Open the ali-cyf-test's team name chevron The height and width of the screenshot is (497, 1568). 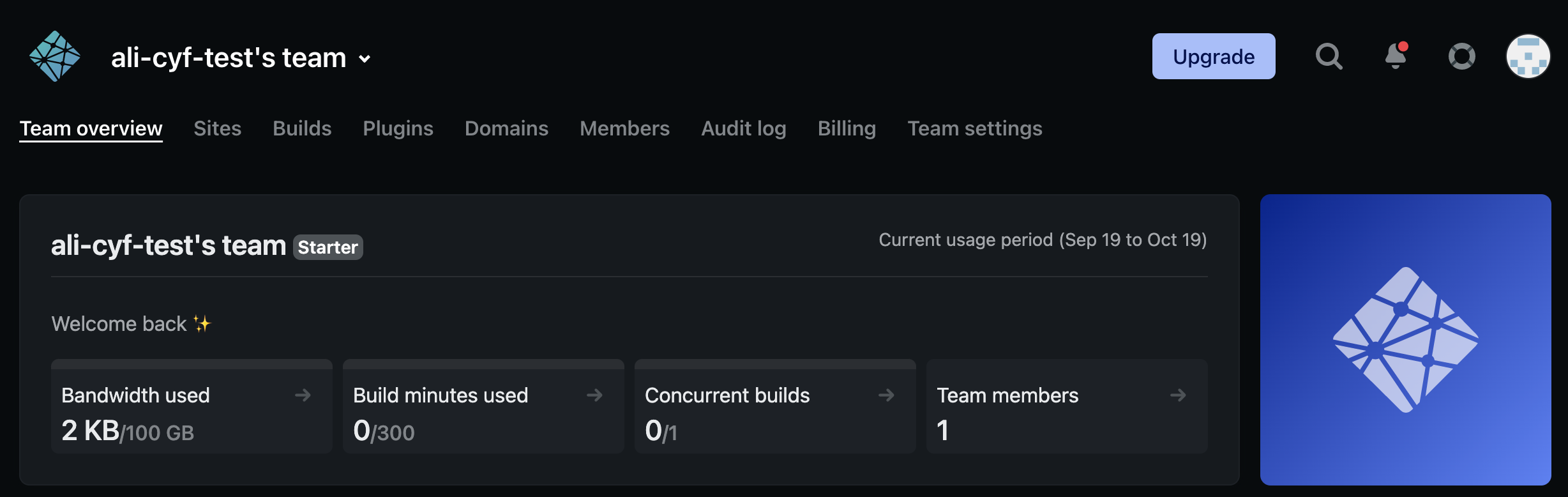pyautogui.click(x=363, y=59)
